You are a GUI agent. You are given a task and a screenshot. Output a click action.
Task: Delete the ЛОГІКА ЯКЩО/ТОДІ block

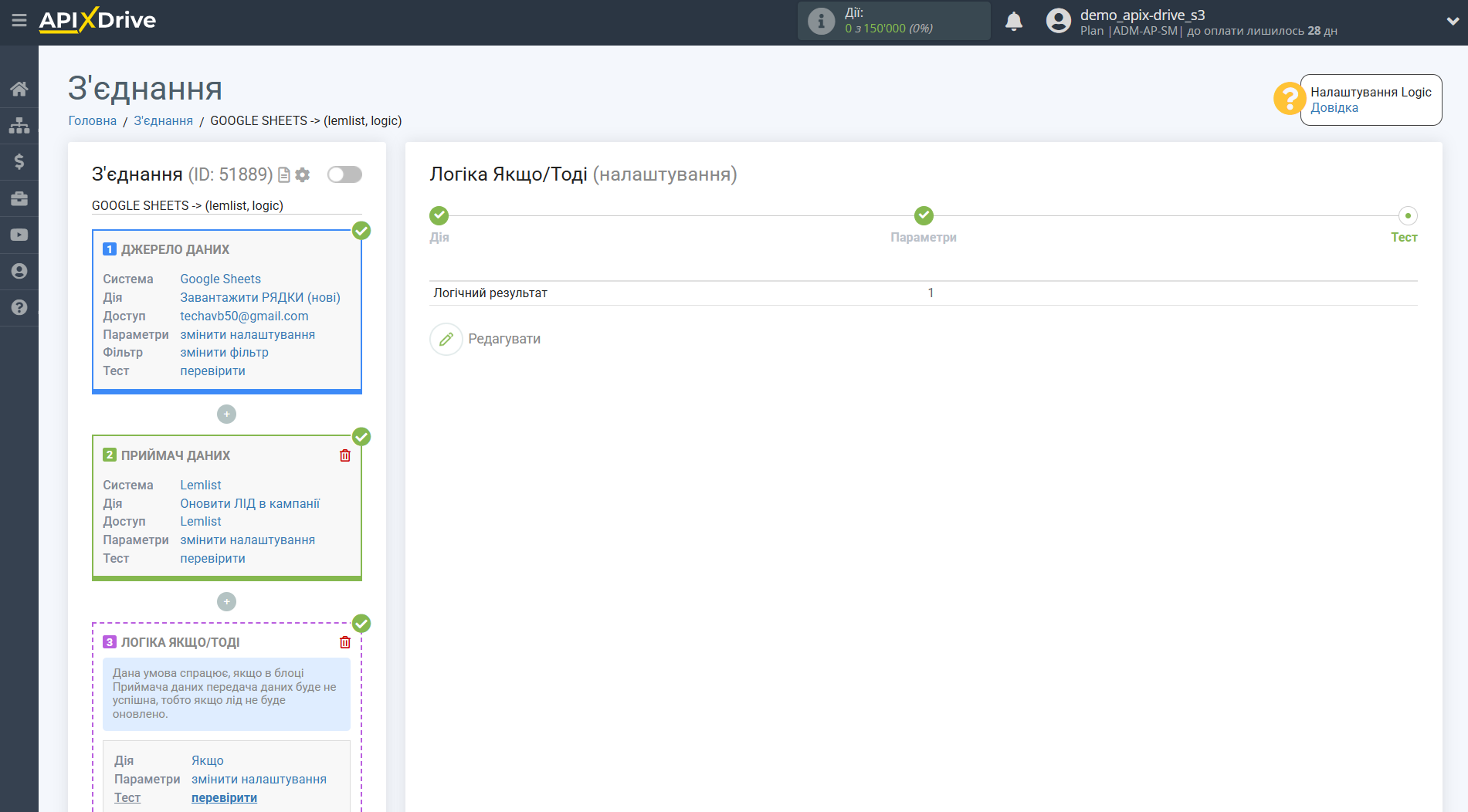tap(345, 642)
